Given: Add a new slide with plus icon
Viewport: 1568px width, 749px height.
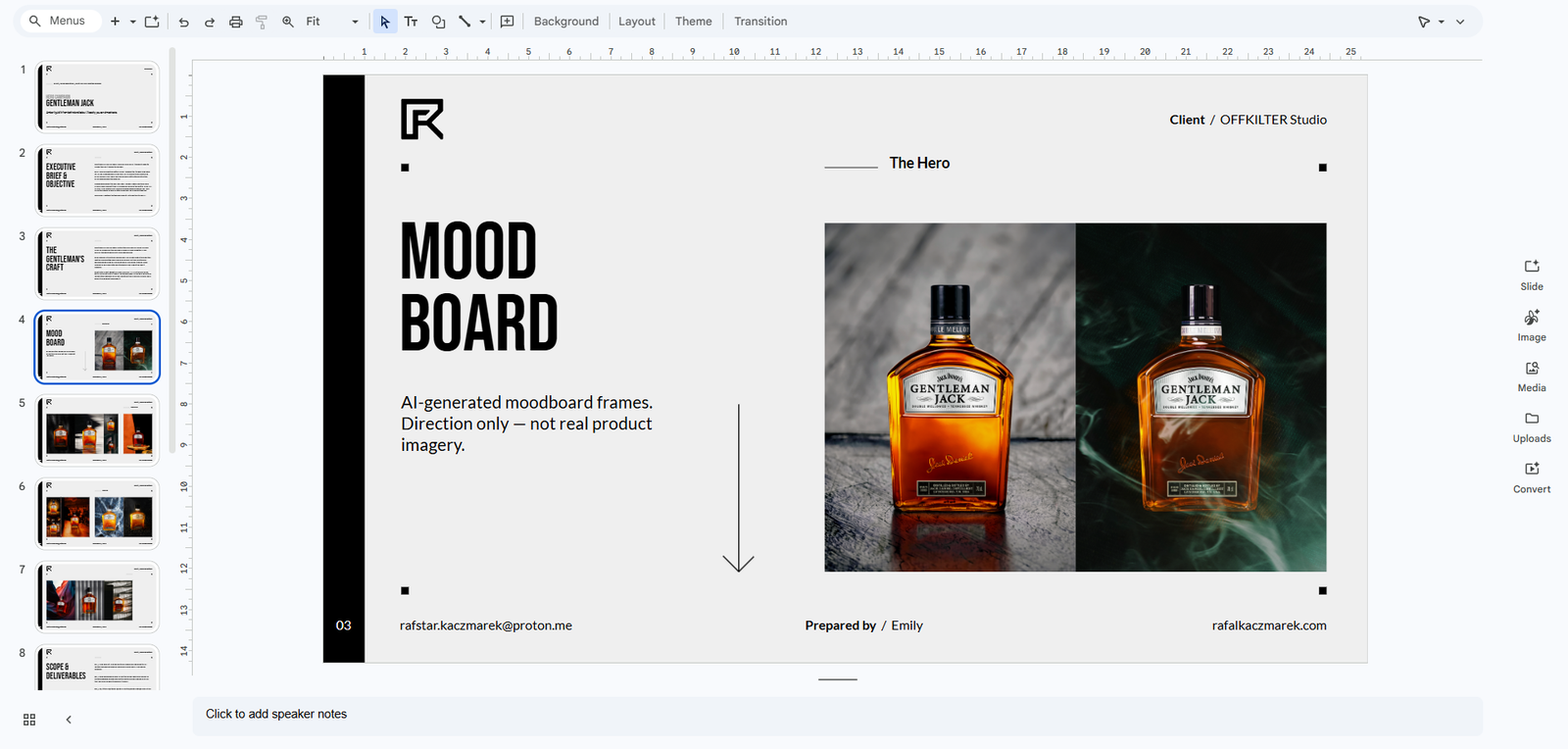Looking at the screenshot, I should 115,22.
